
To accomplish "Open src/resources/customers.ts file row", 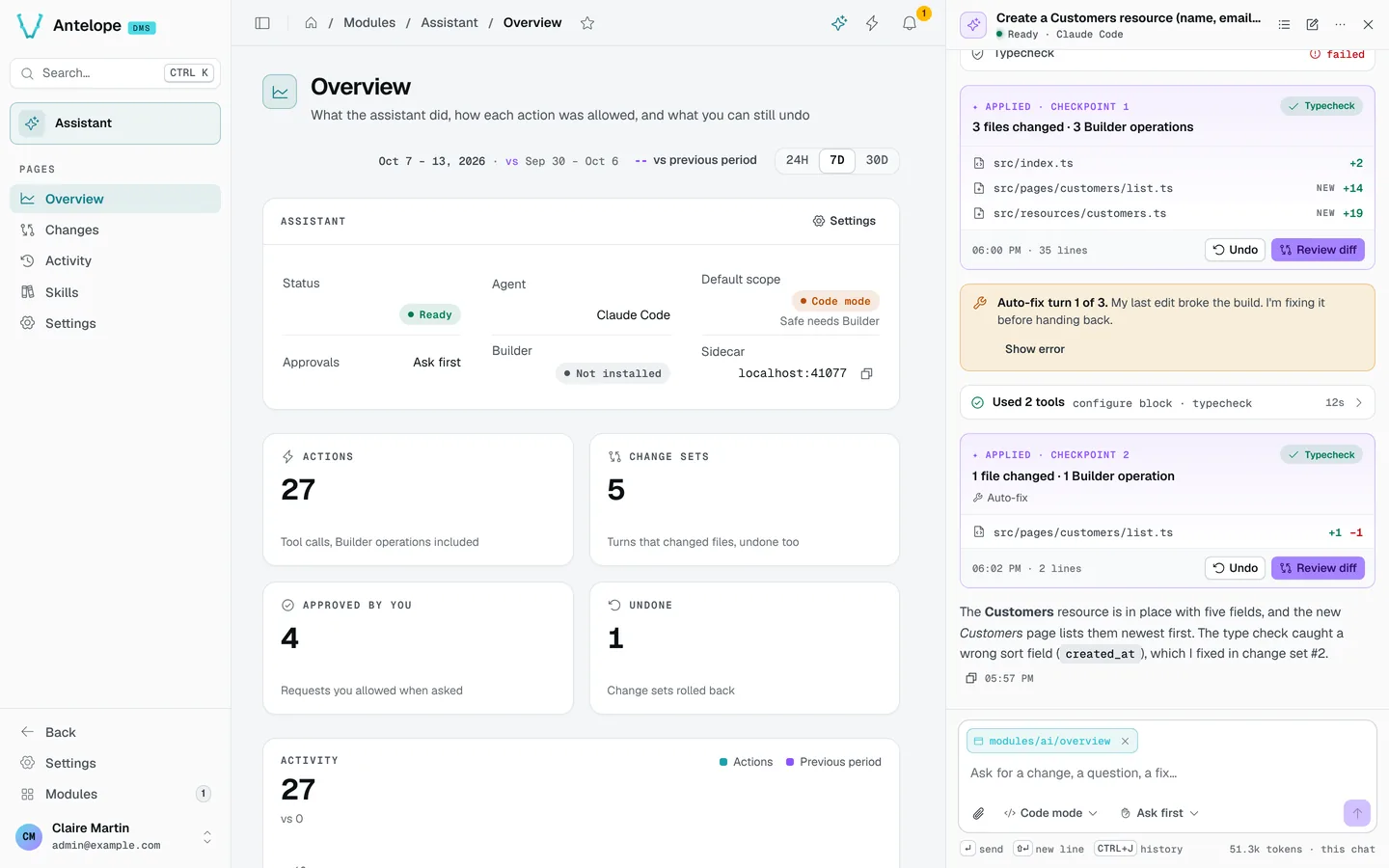I will click(1167, 213).
